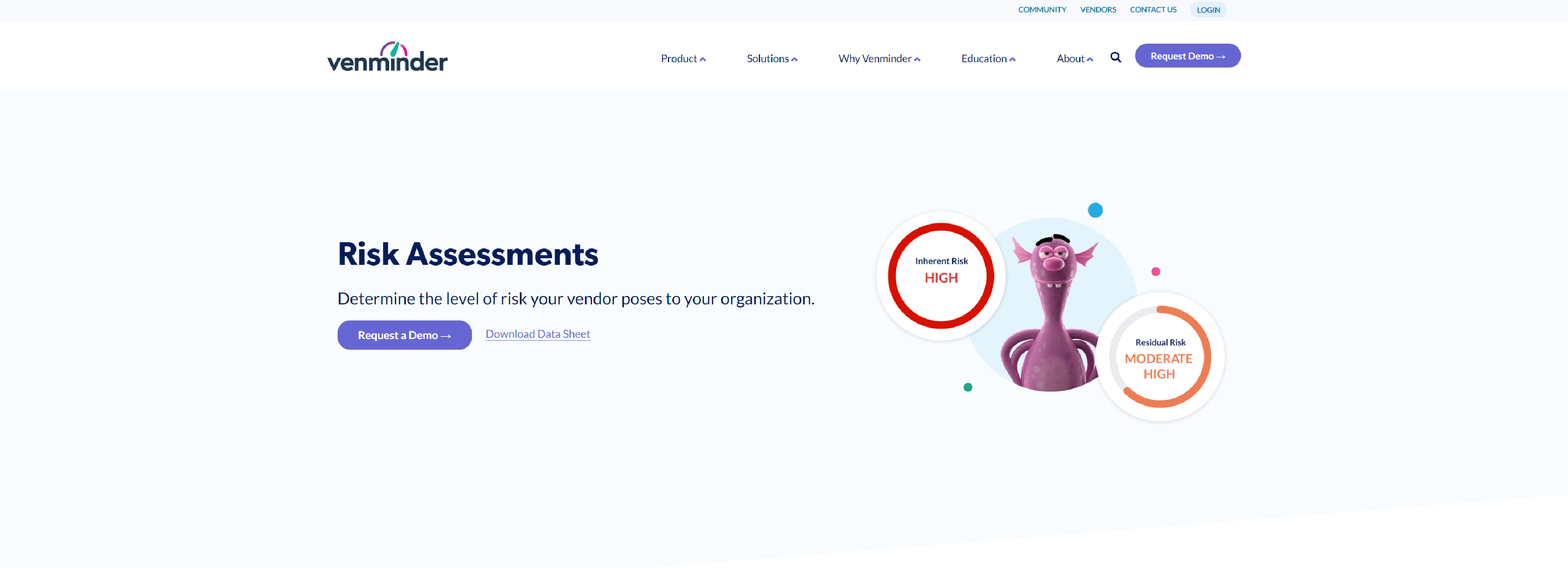
Task: Go to the Community page
Action: [x=1042, y=10]
